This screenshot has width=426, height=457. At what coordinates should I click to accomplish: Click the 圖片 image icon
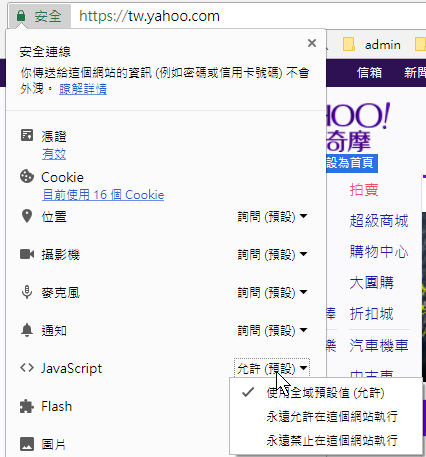pos(27,444)
